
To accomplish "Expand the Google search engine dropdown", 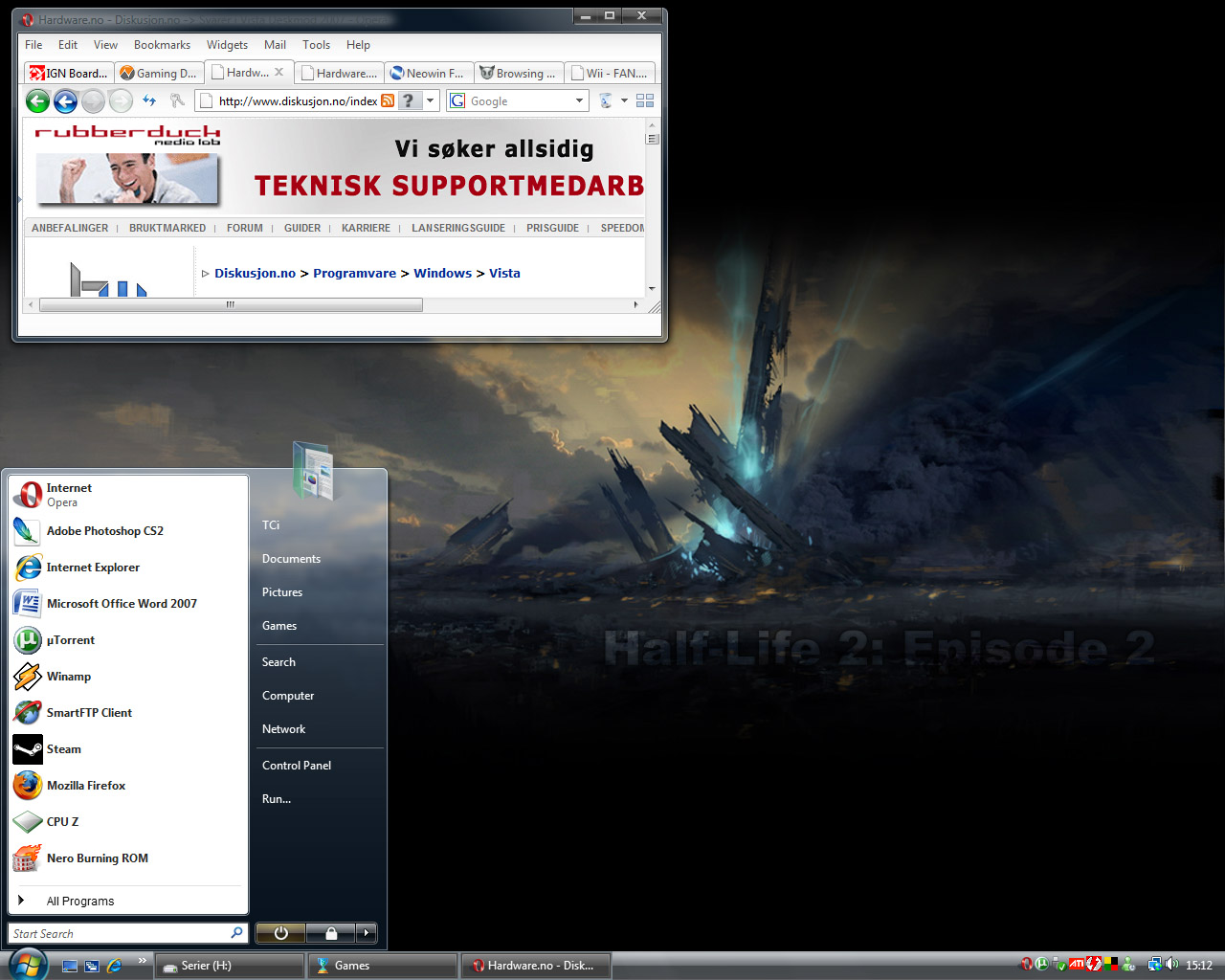I will coord(579,100).
